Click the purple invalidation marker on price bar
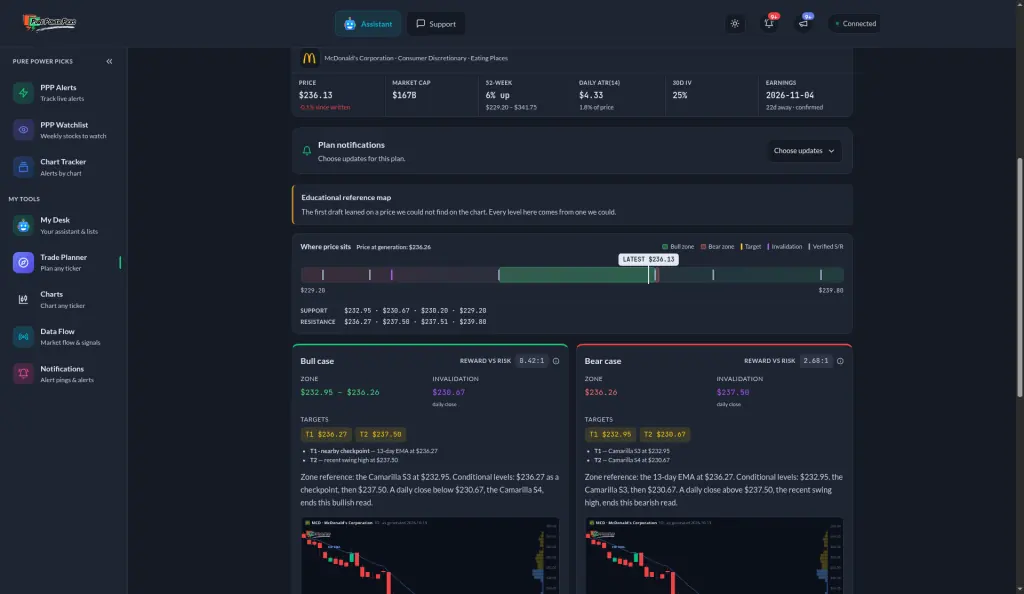 391,275
